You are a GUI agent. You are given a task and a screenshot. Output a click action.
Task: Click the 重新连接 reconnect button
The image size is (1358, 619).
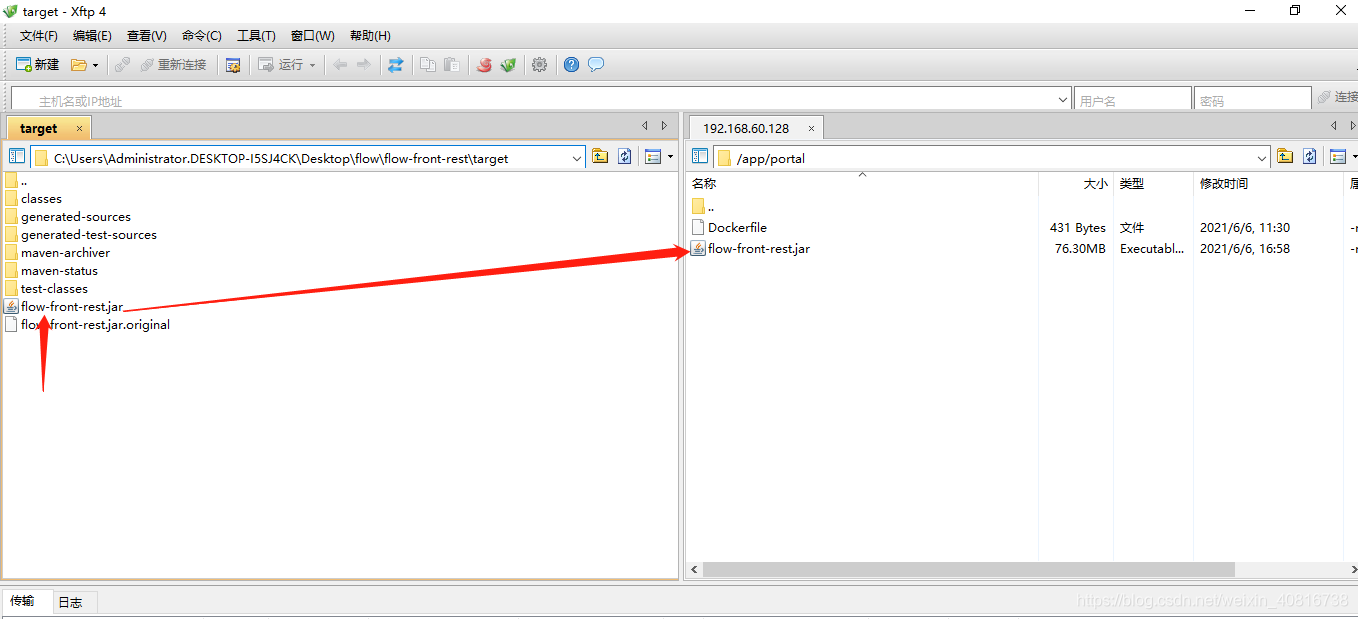[x=173, y=65]
